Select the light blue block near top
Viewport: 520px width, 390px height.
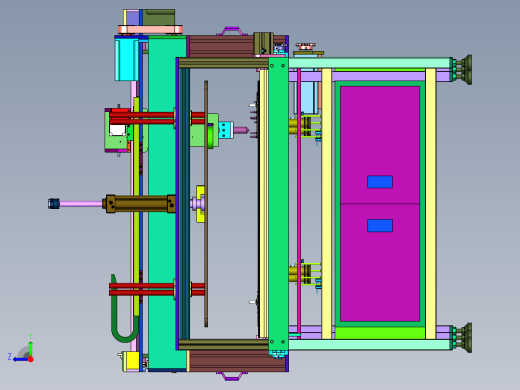(305, 98)
